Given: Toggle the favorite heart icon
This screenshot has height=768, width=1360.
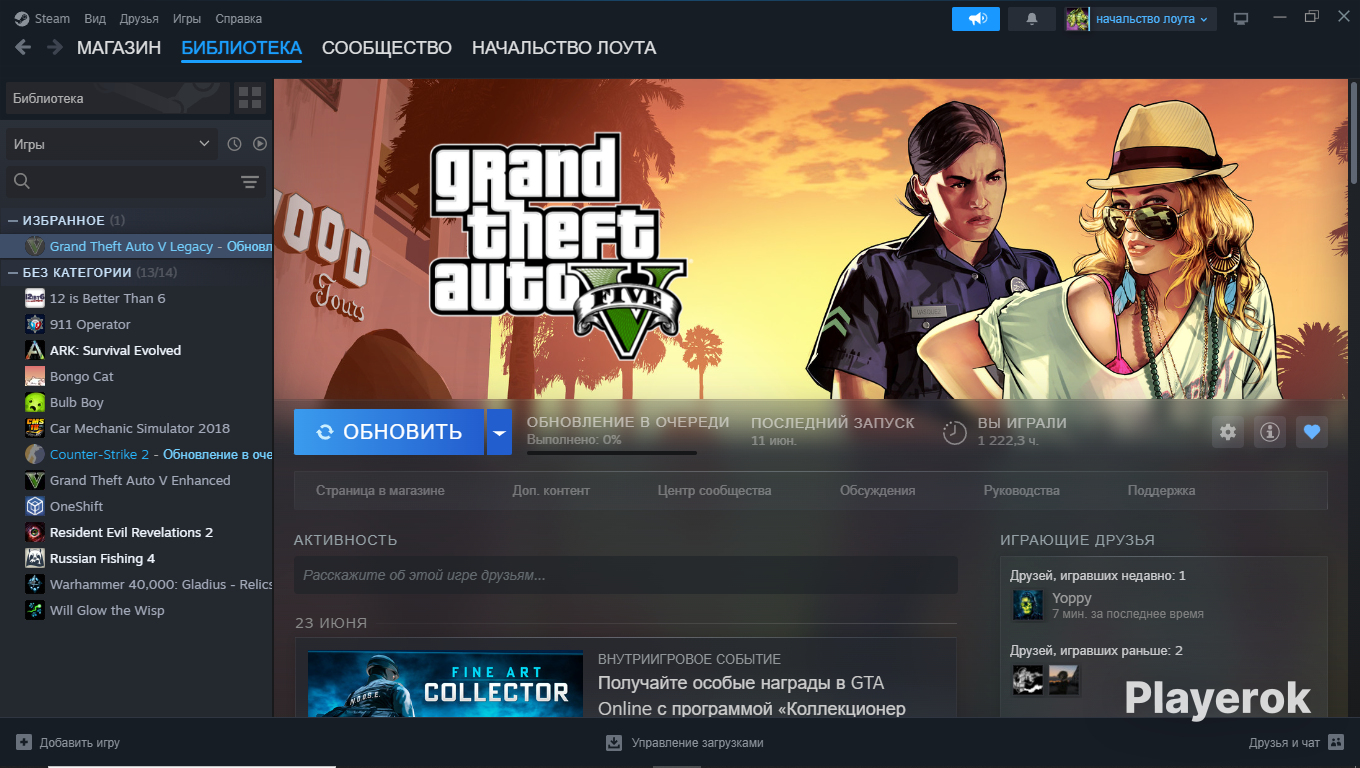Looking at the screenshot, I should pyautogui.click(x=1312, y=432).
